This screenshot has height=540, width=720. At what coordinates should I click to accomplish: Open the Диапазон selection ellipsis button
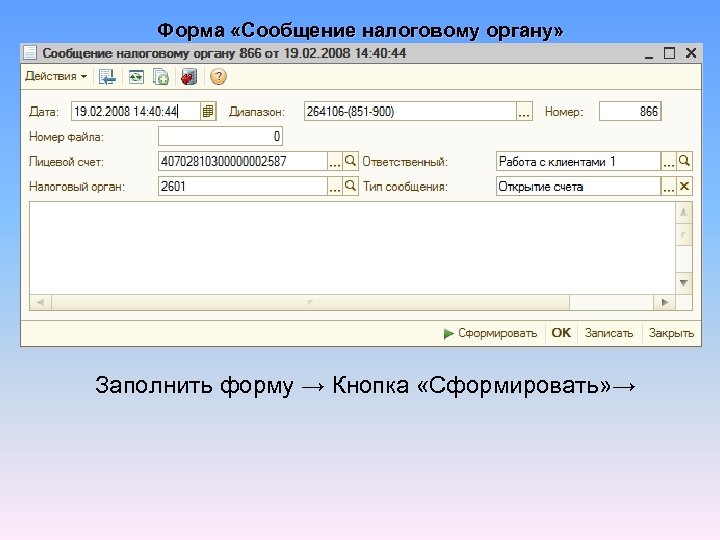pos(524,112)
